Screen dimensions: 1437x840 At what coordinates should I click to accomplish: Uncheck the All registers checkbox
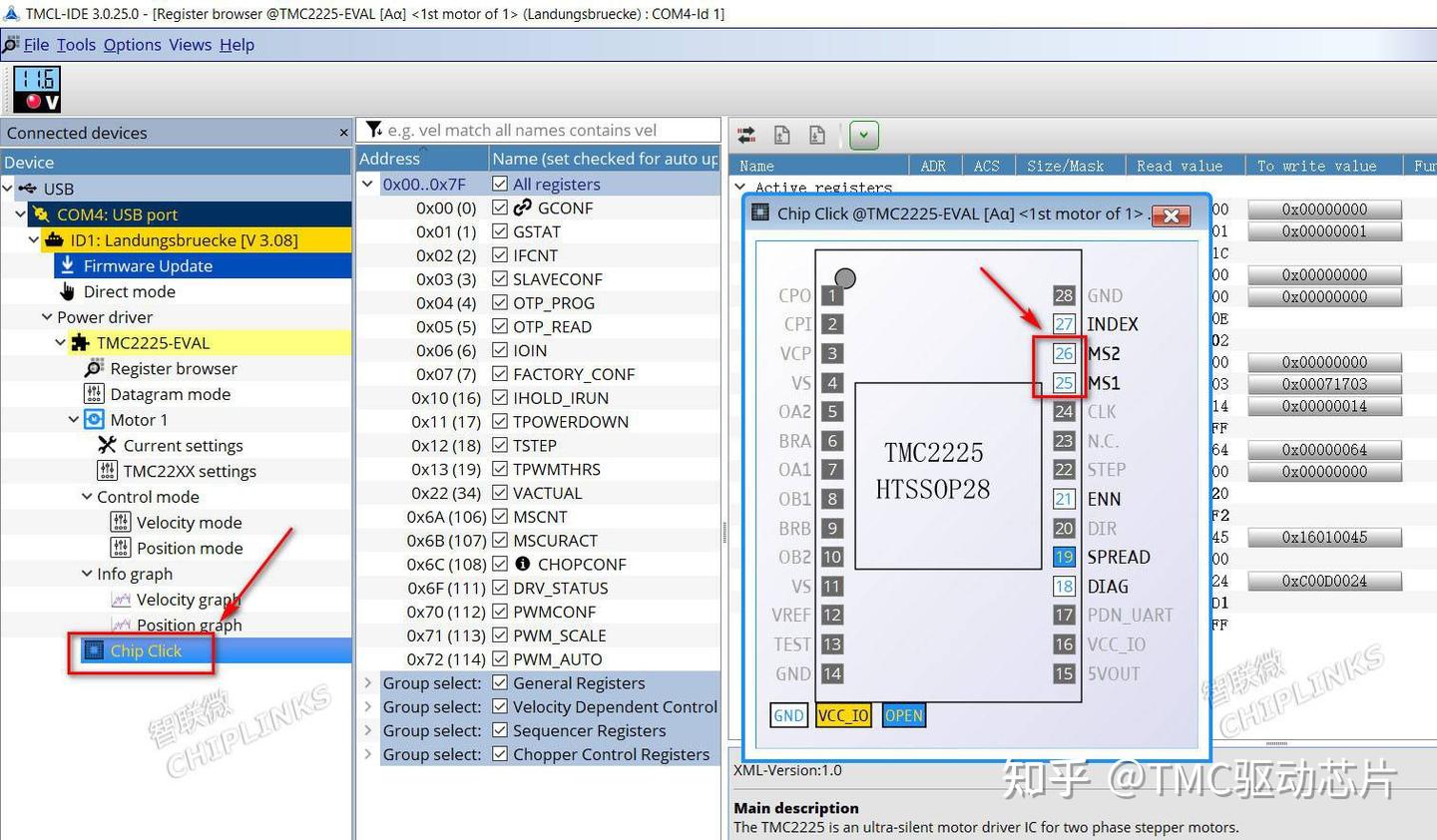(x=500, y=184)
